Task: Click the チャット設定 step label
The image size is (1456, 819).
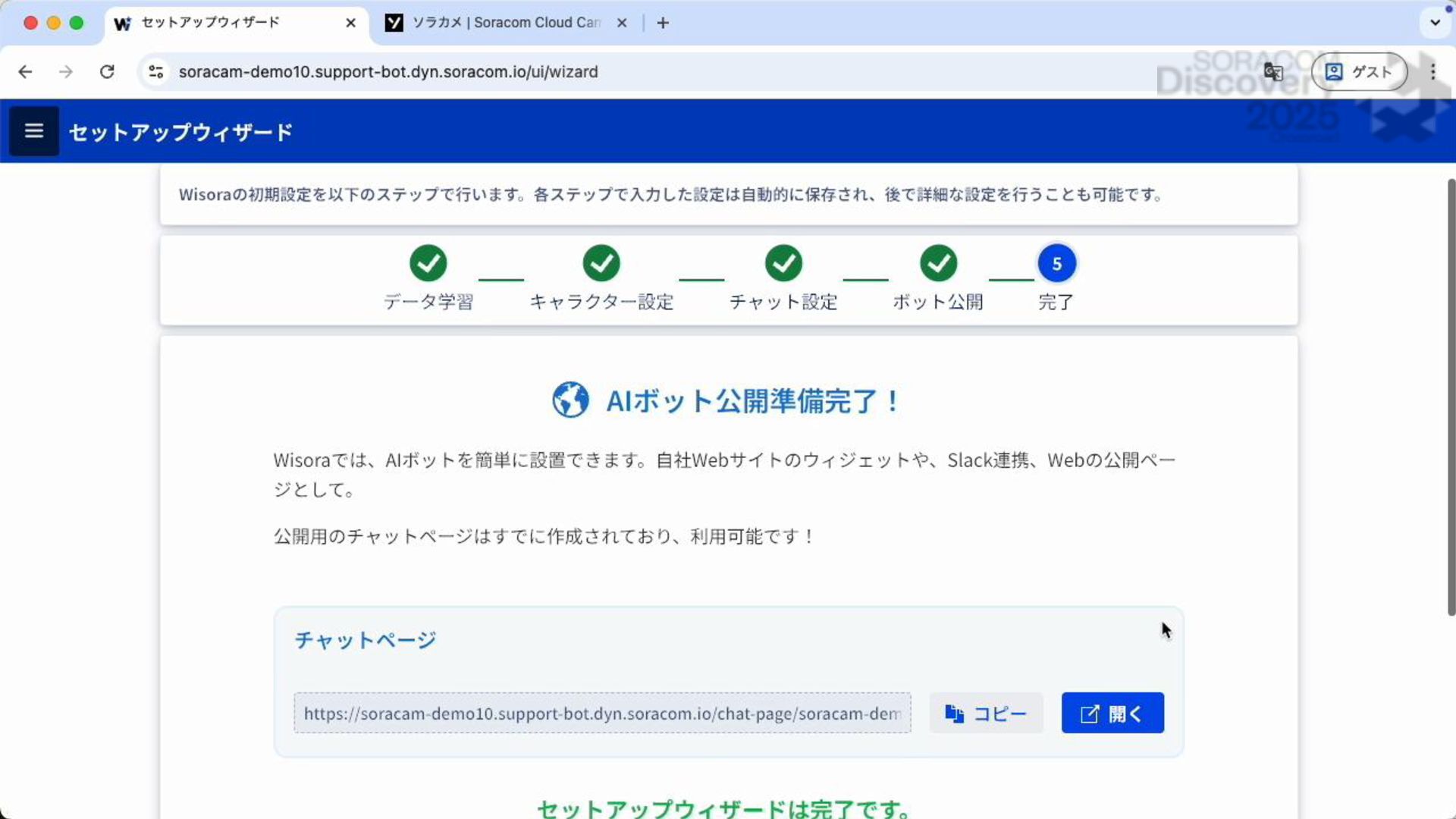Action: click(783, 302)
